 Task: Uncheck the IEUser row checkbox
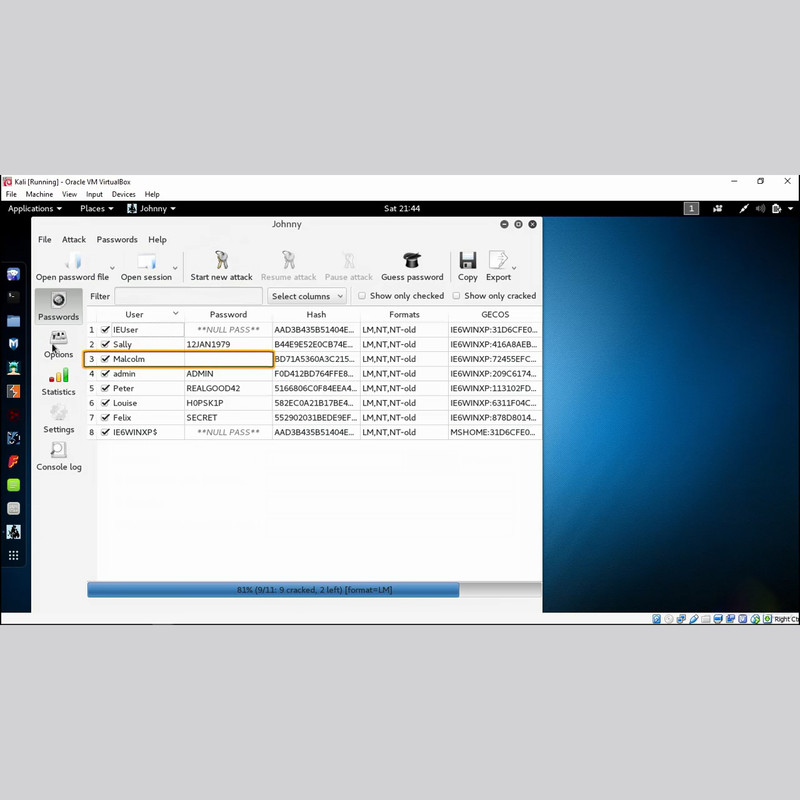pos(105,330)
